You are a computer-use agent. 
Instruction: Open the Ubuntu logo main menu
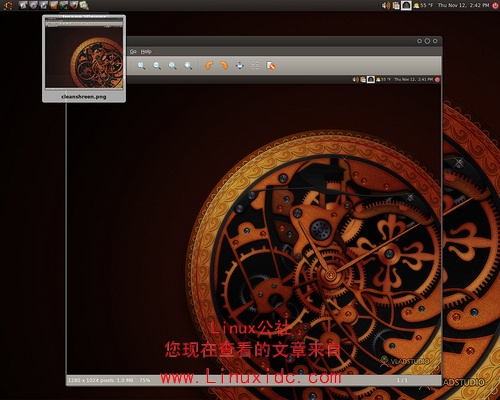pyautogui.click(x=8, y=5)
